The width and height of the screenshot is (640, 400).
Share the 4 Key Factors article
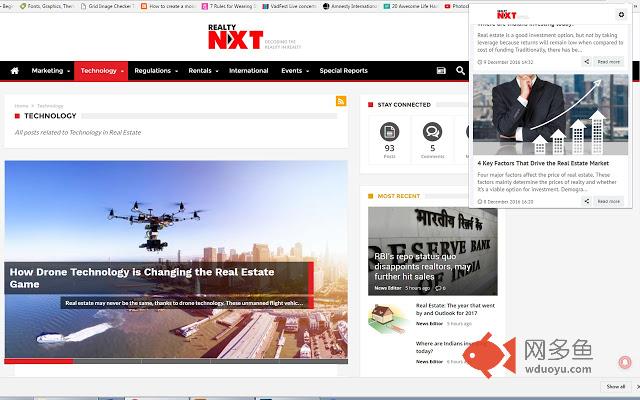[587, 201]
